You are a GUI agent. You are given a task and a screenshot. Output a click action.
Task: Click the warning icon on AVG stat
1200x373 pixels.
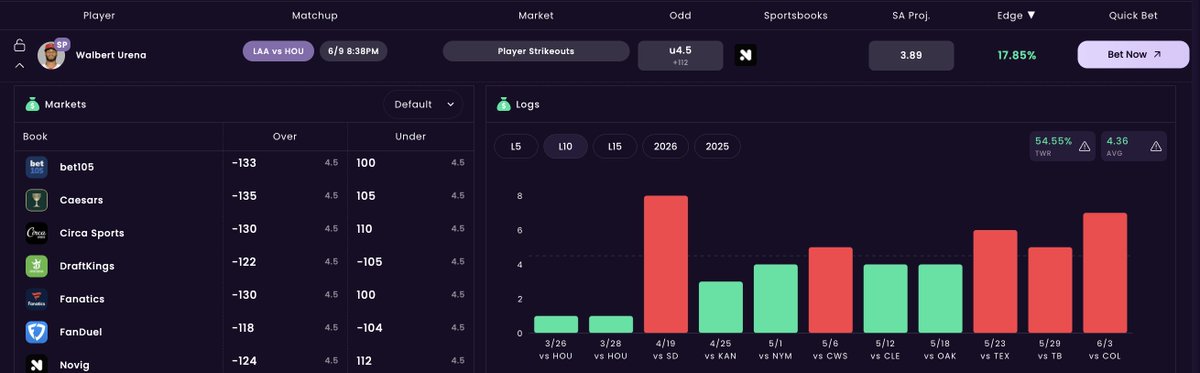pos(1156,146)
